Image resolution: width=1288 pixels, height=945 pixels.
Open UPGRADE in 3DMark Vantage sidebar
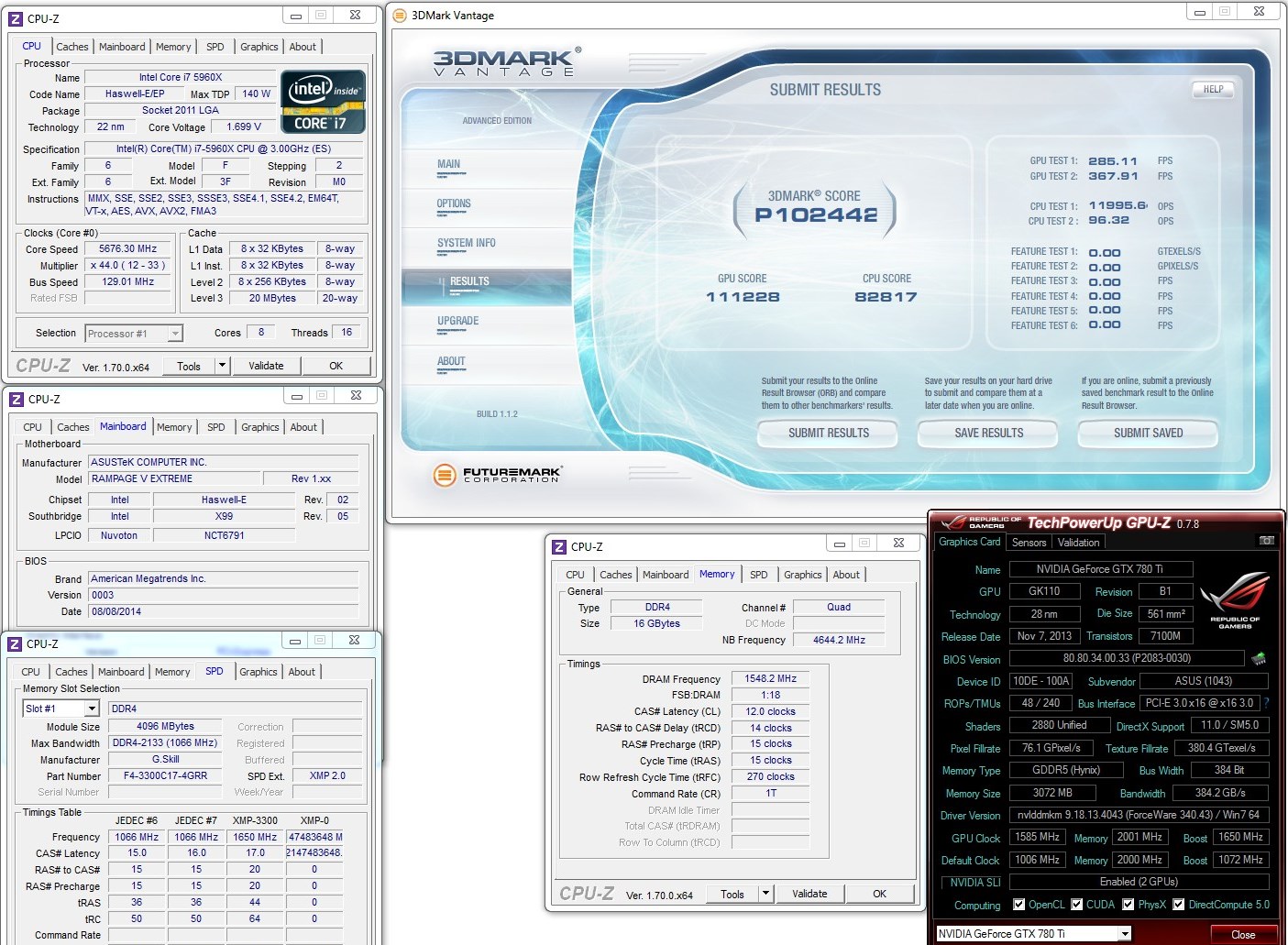[x=458, y=321]
